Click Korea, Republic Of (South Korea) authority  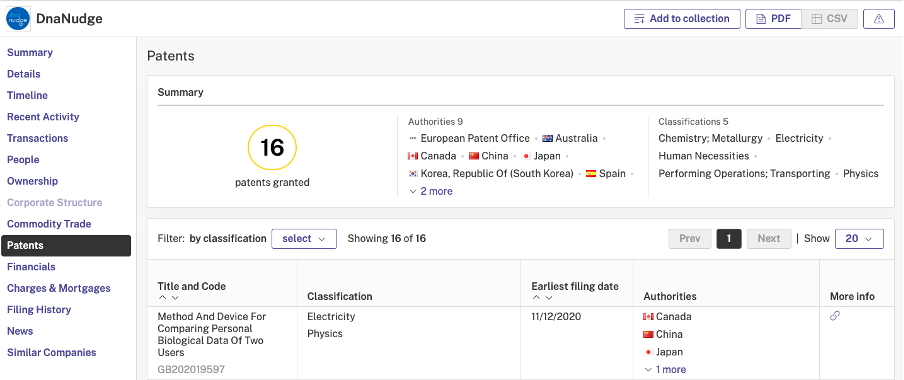pos(497,174)
